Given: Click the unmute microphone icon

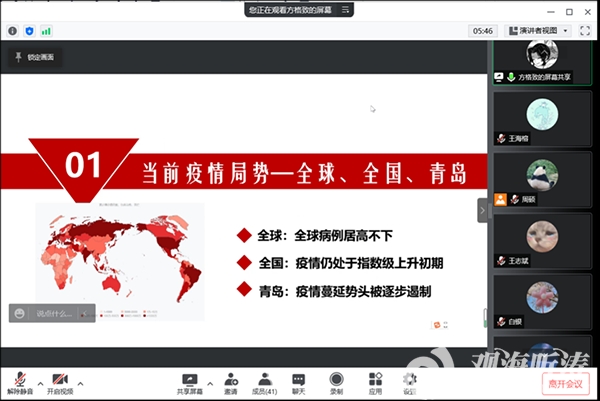Looking at the screenshot, I should pyautogui.click(x=19, y=379).
